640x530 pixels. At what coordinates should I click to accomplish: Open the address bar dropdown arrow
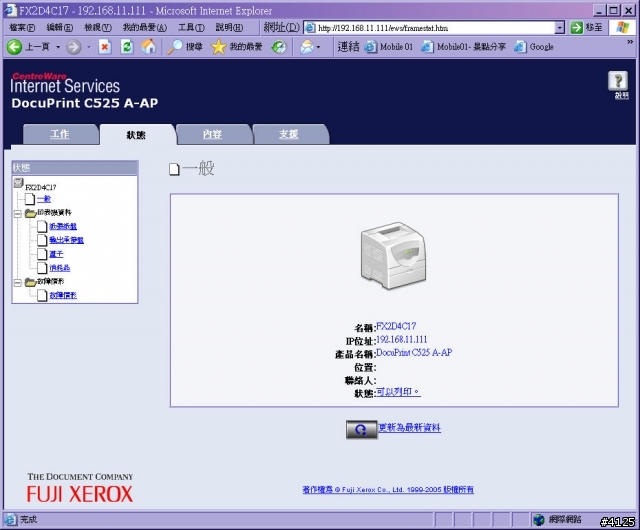coord(560,28)
